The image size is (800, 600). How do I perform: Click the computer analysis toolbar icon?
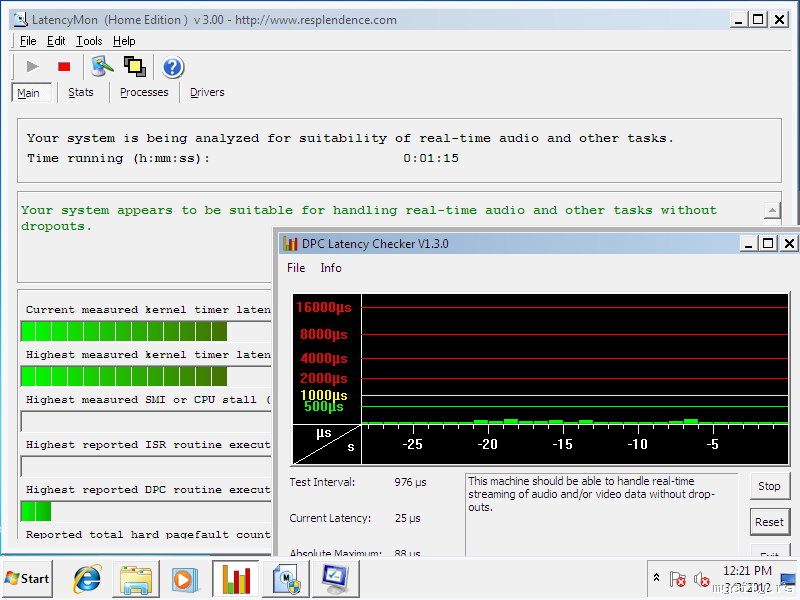coord(102,66)
